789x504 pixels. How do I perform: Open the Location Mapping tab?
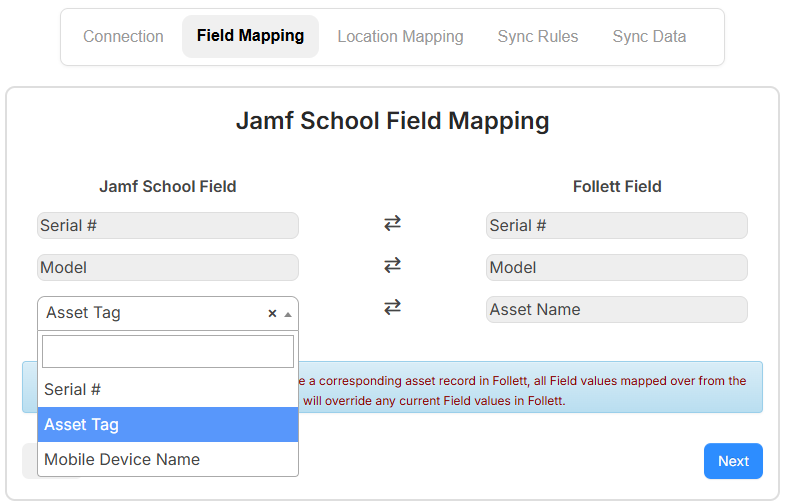[400, 36]
